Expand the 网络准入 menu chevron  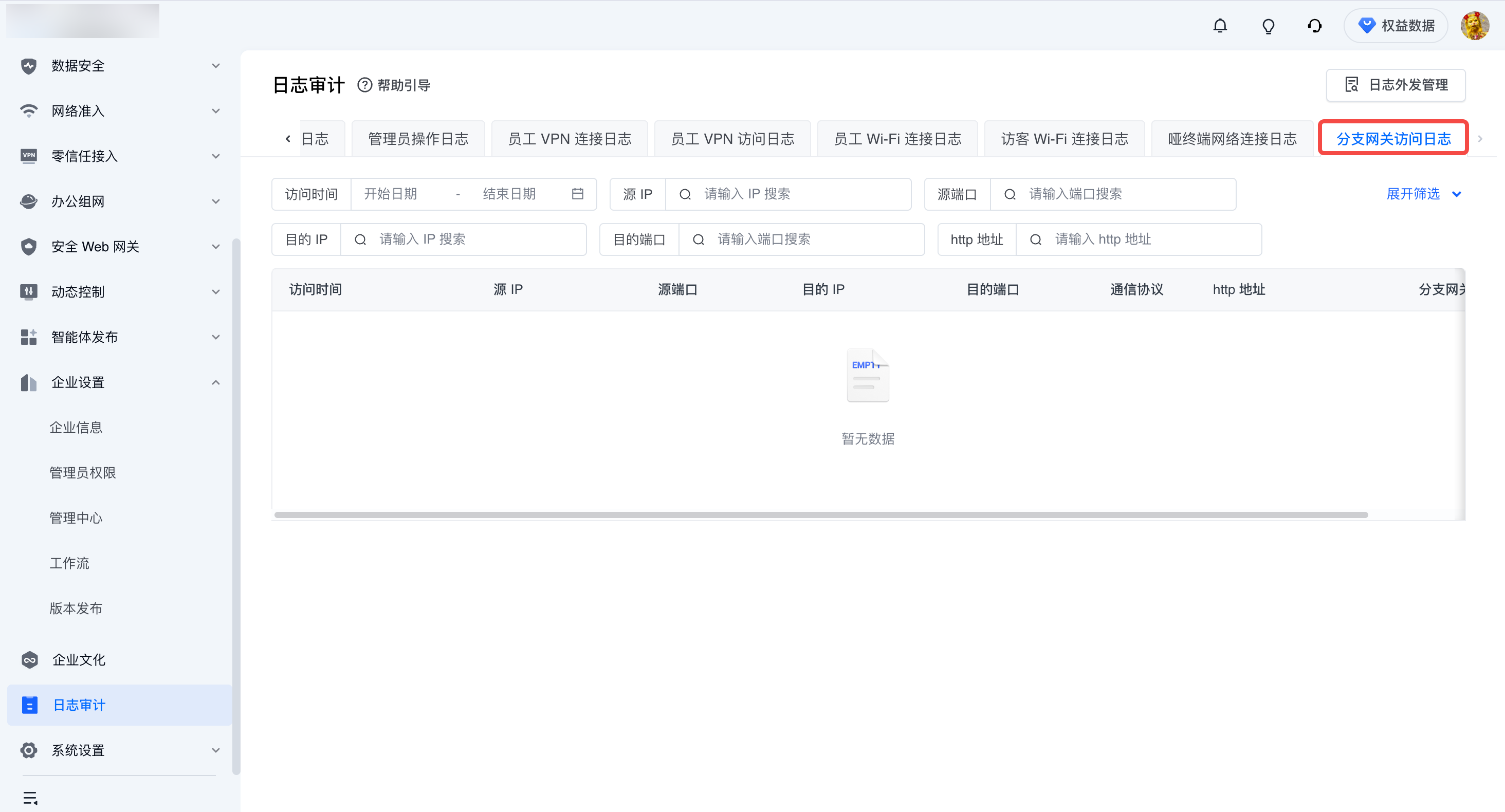click(215, 111)
